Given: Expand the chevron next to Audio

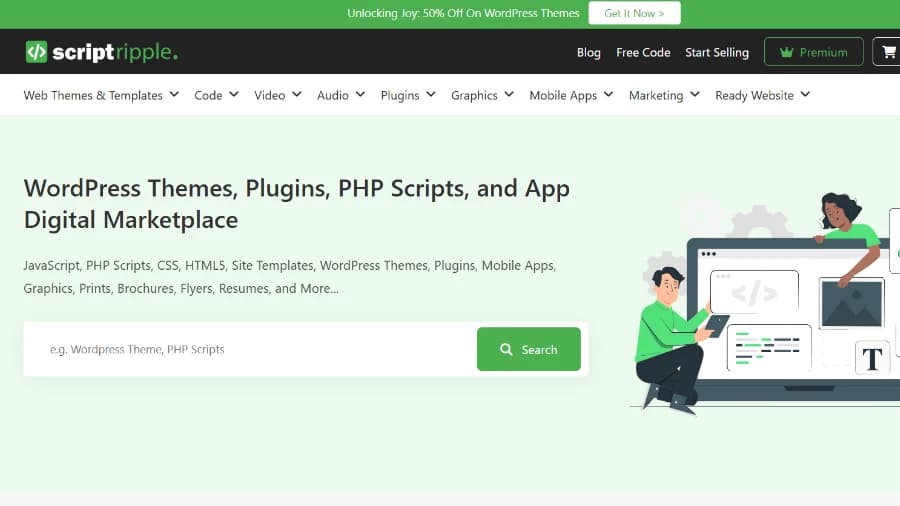Looking at the screenshot, I should point(360,94).
